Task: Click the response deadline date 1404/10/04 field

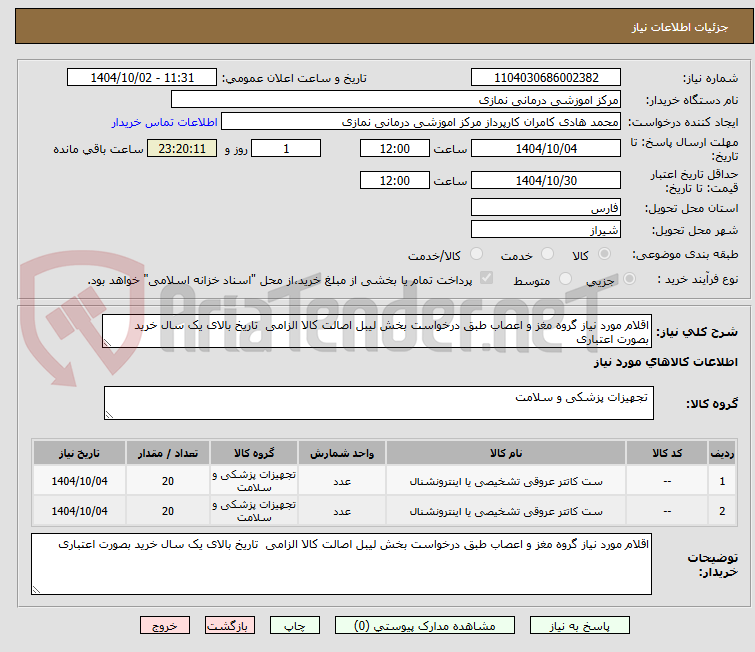Action: tap(546, 148)
